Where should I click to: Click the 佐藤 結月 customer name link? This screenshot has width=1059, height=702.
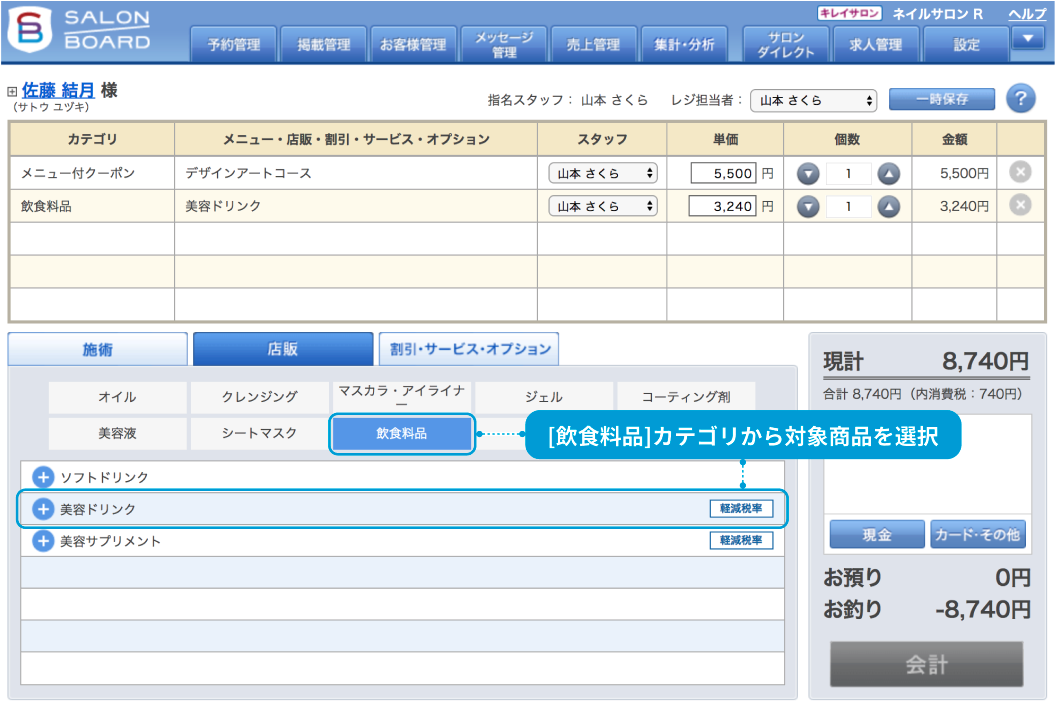(58, 90)
